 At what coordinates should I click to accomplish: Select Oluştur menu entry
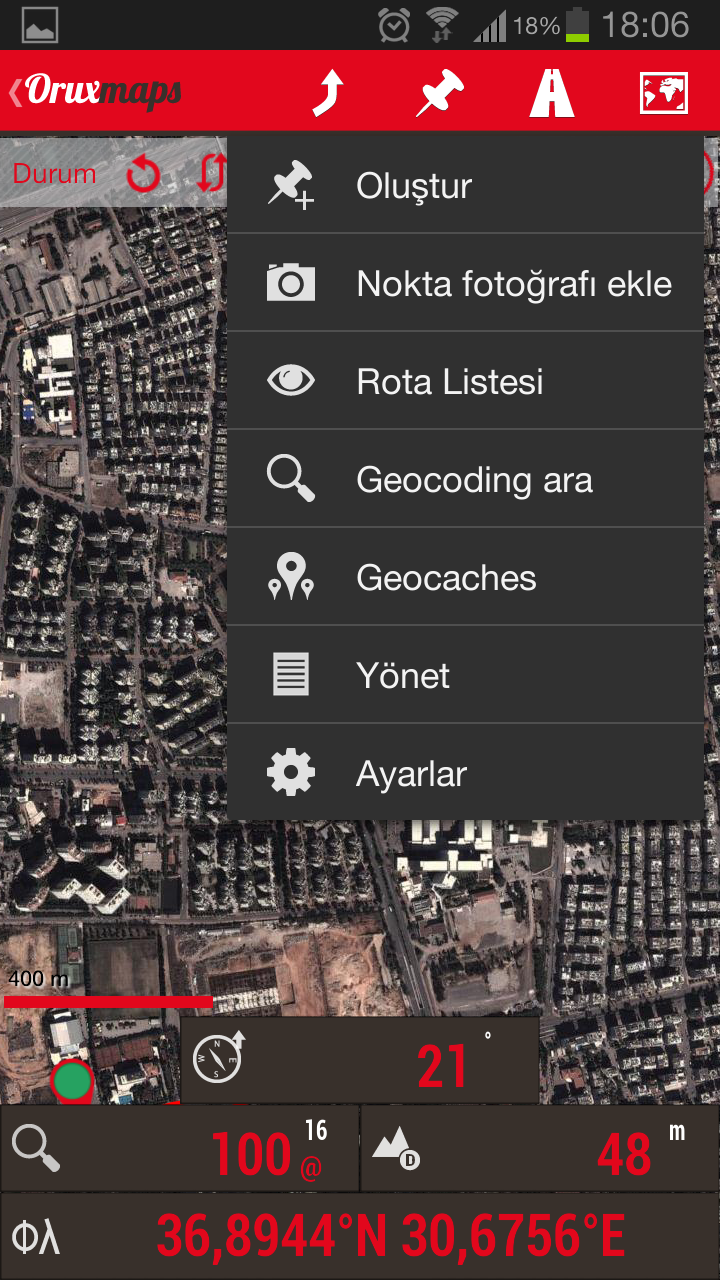tap(465, 186)
